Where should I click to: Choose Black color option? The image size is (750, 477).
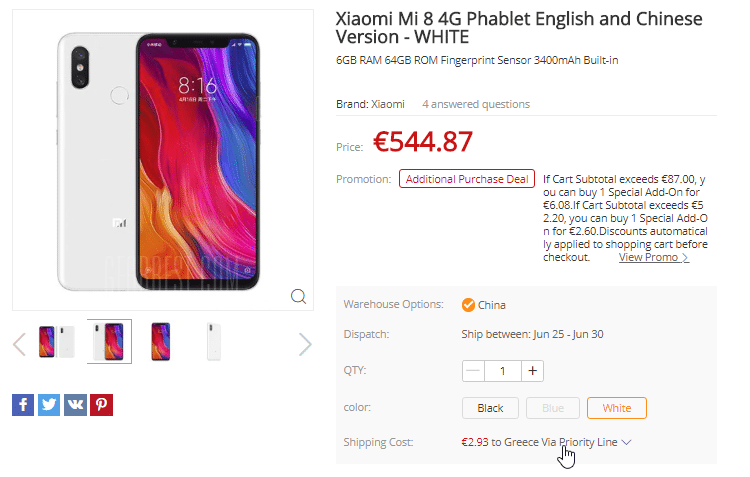click(x=490, y=408)
